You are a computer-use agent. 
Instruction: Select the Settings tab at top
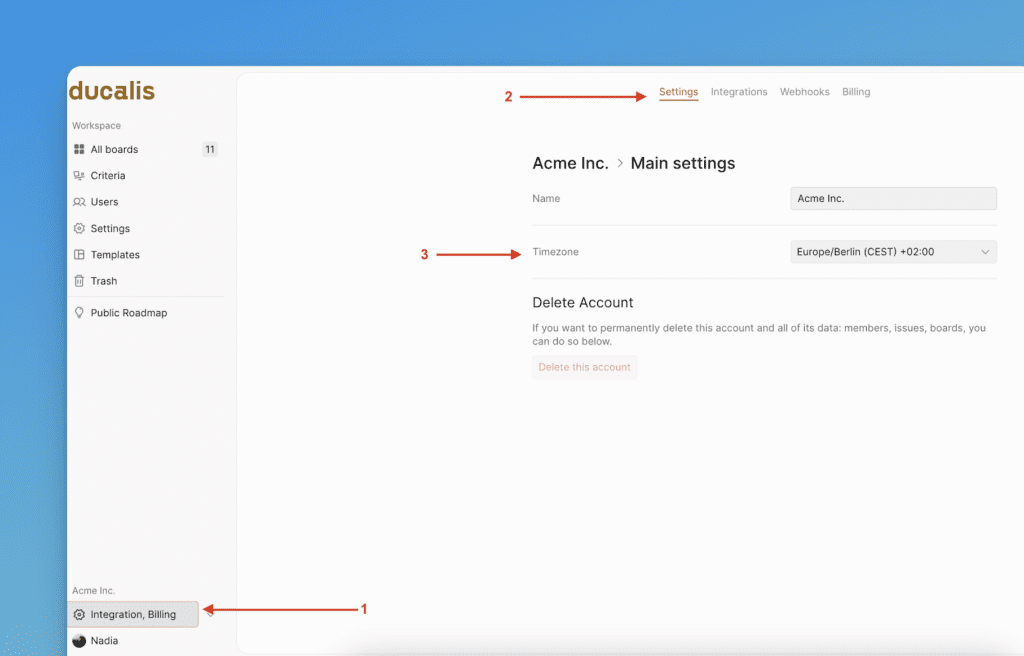[678, 92]
